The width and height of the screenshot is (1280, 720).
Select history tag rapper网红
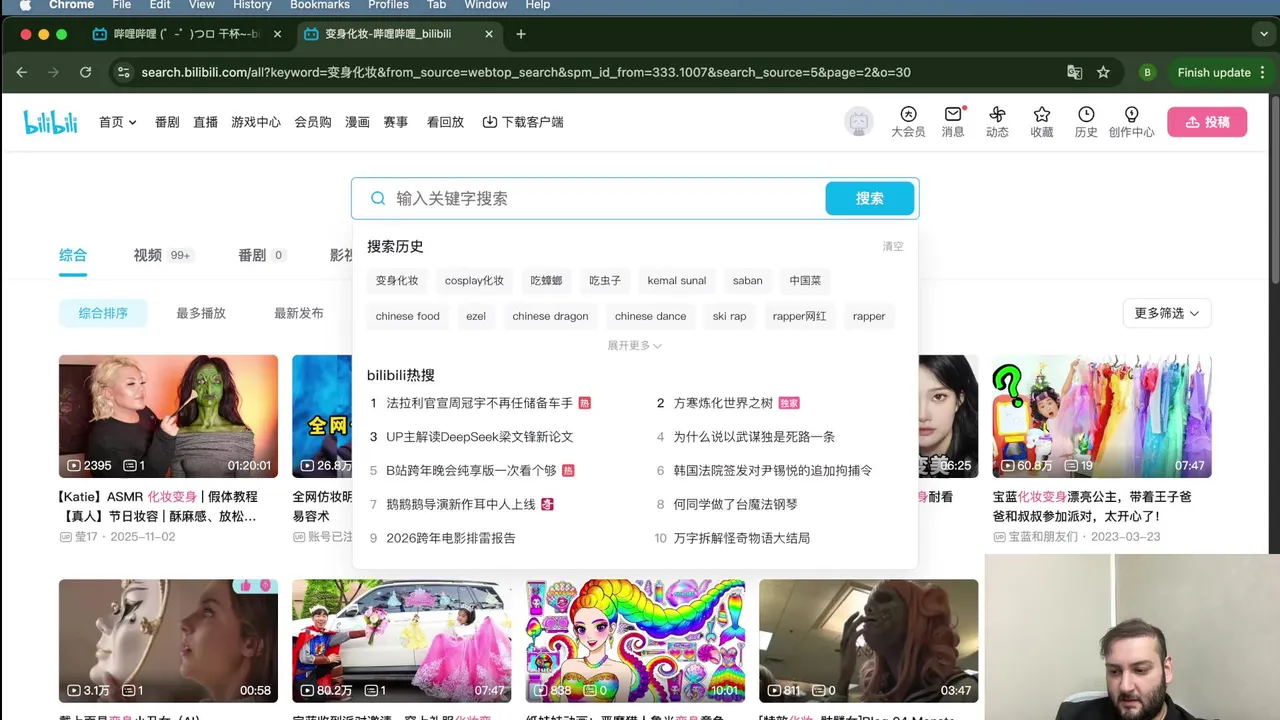(x=799, y=316)
